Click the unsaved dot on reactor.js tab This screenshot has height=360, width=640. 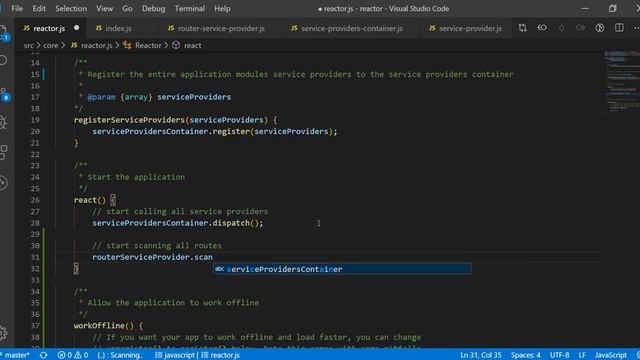point(76,28)
